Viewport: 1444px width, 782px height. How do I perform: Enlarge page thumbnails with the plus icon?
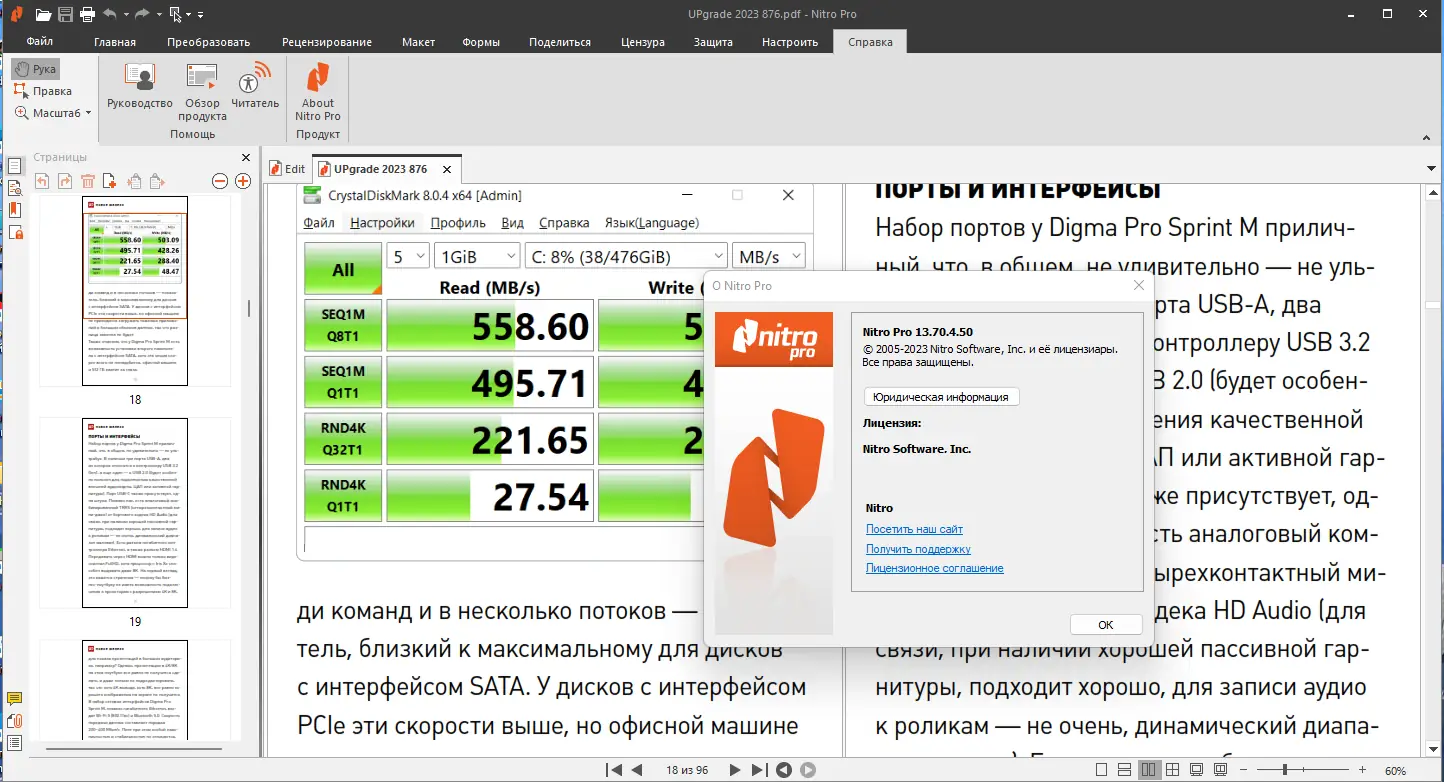point(243,181)
